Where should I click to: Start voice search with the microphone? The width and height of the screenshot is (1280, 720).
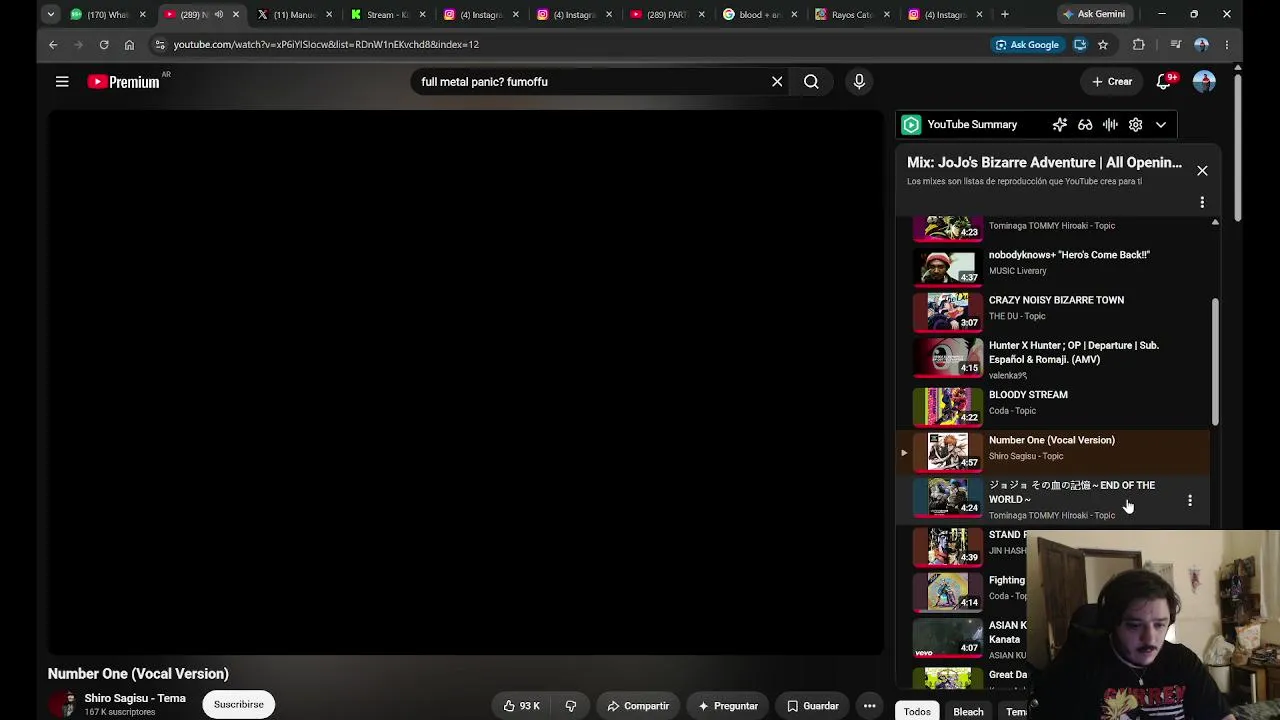click(859, 82)
